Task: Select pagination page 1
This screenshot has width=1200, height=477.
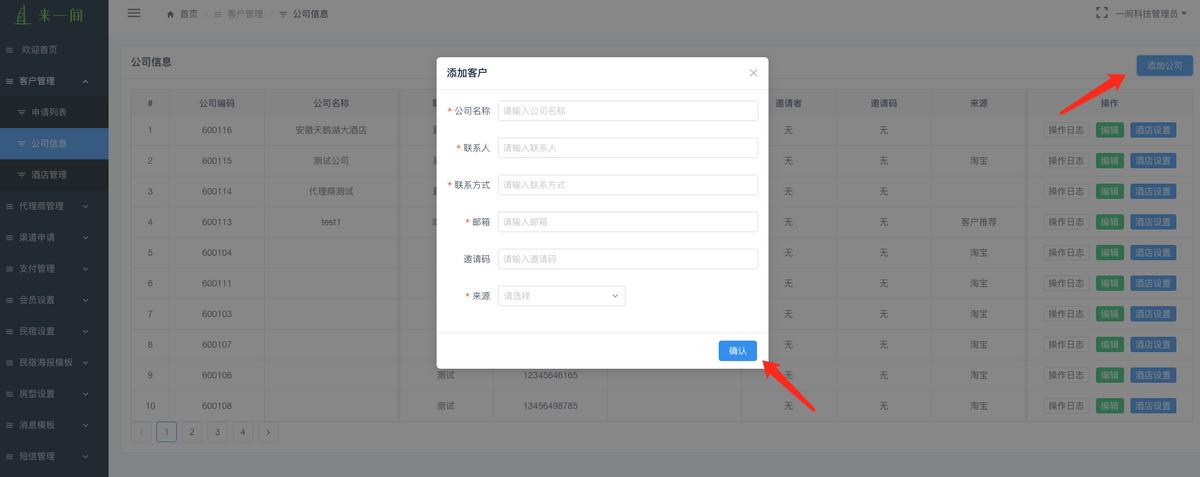Action: click(x=166, y=432)
